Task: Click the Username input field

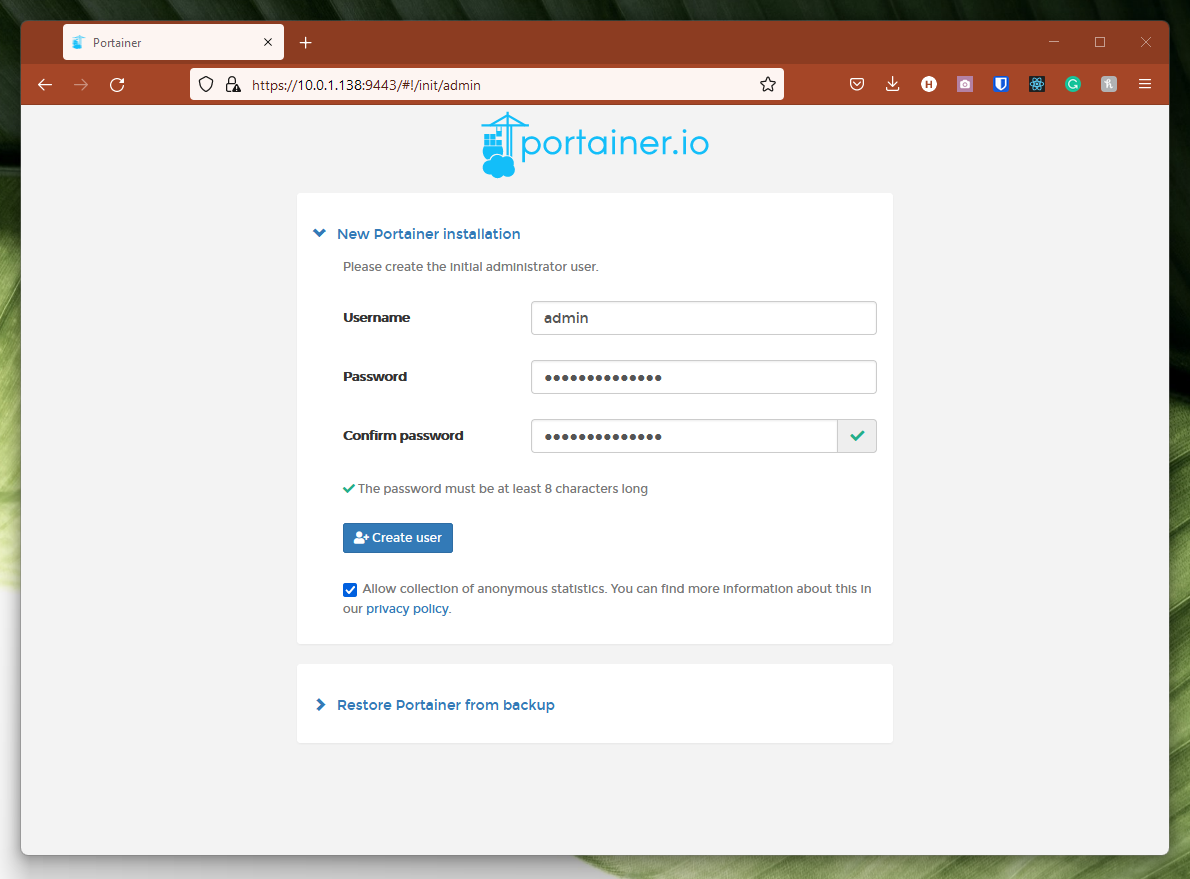Action: 704,318
